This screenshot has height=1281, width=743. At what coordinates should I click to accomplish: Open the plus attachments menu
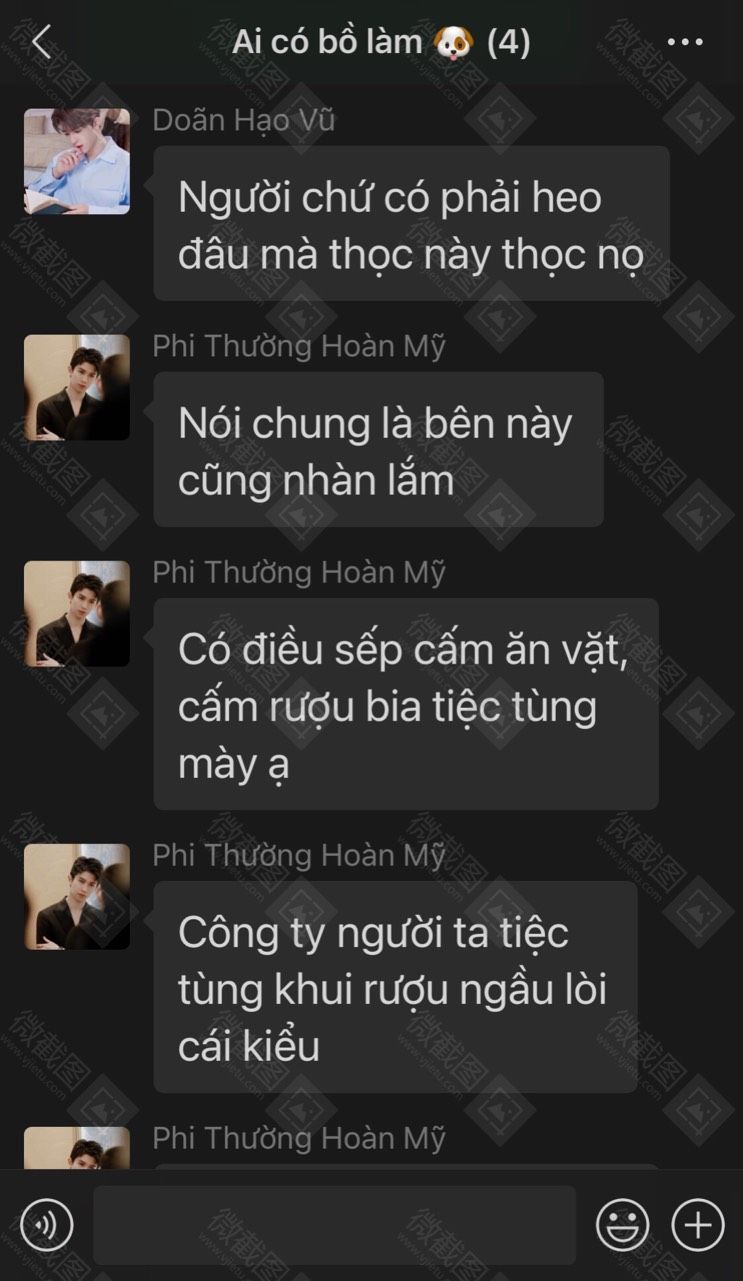[x=698, y=1224]
